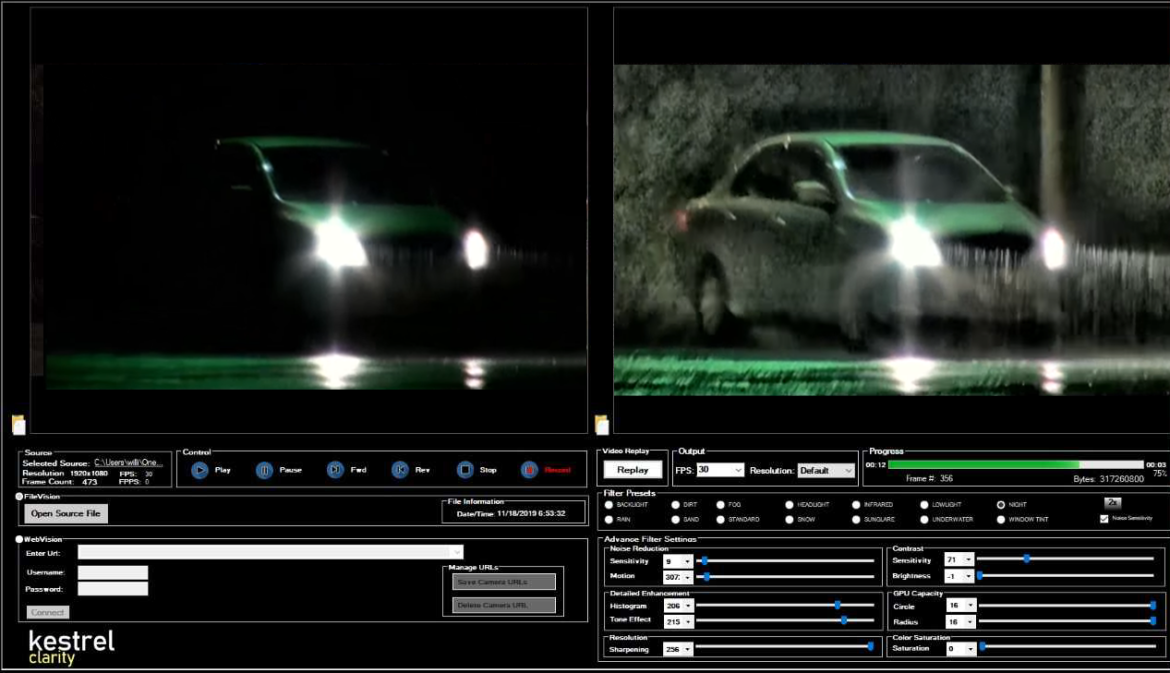Choose the UNDERWATER filter preset
Screen dimensions: 1170x673
924,520
